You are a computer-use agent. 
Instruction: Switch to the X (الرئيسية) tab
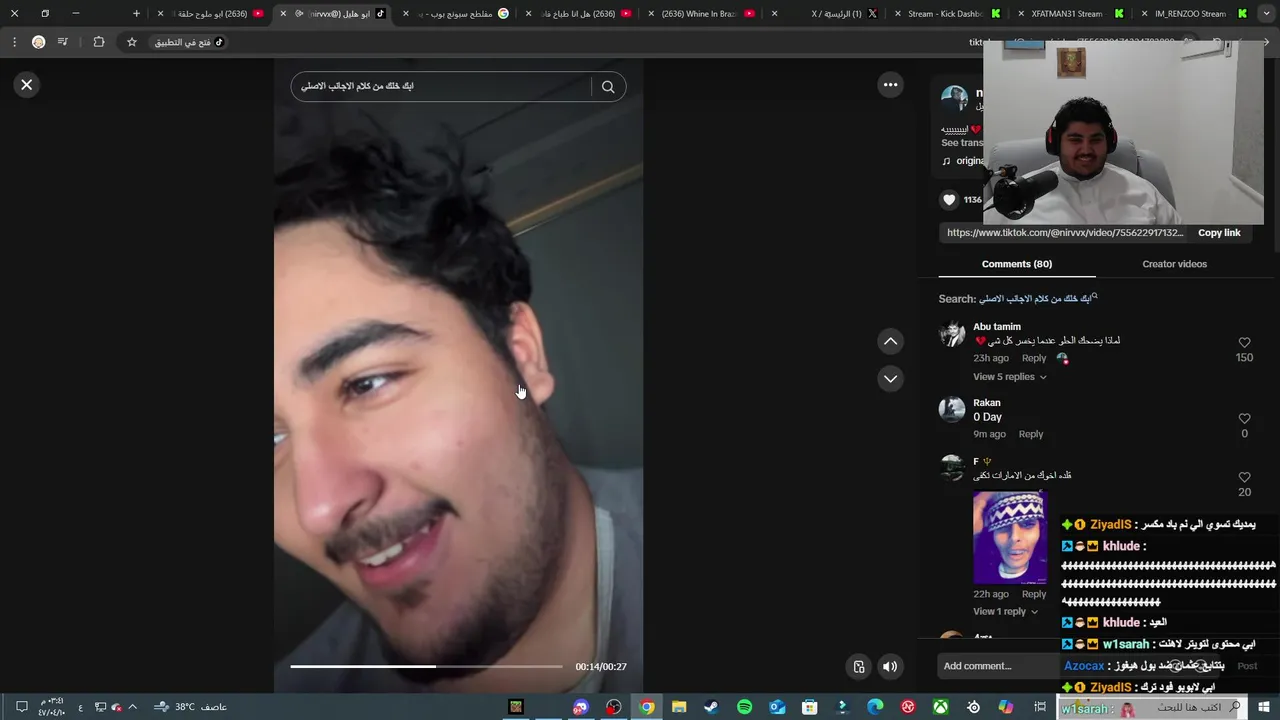click(x=825, y=14)
